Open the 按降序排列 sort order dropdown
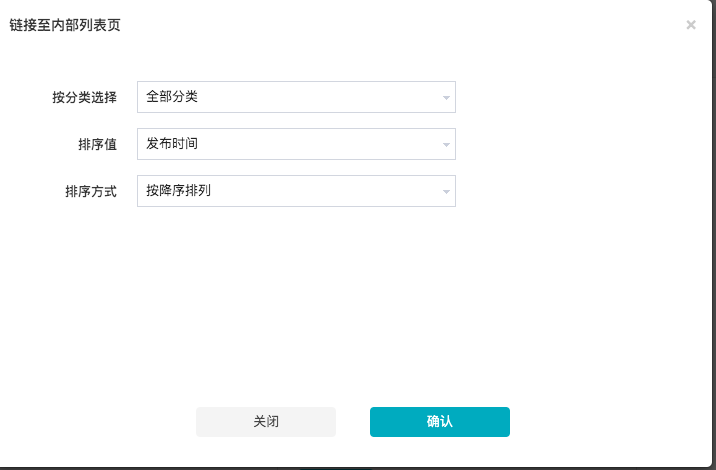Screen dimensions: 716x470 click(296, 191)
